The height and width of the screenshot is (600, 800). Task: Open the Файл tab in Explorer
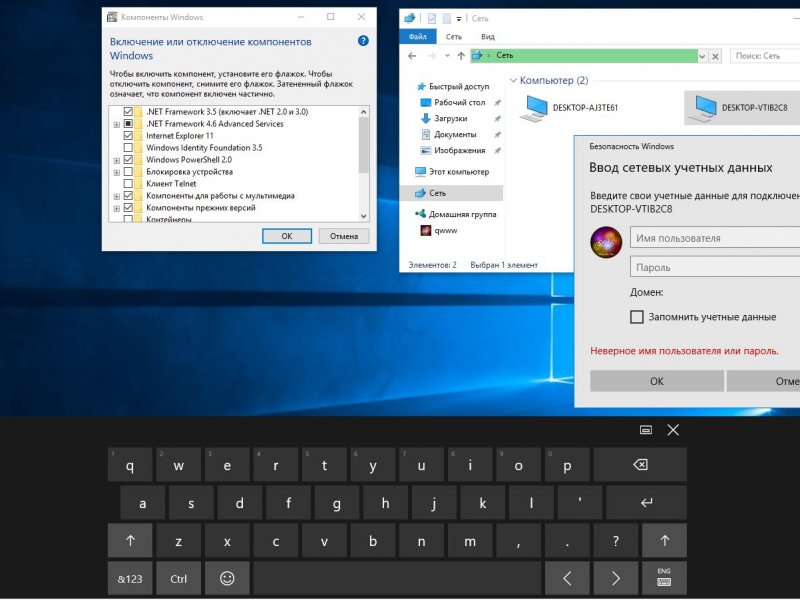(x=417, y=37)
